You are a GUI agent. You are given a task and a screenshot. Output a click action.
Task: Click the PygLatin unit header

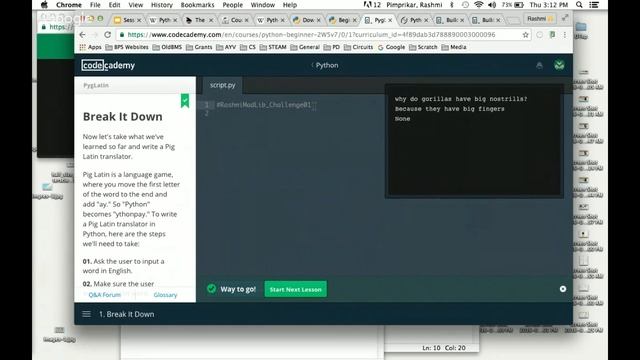click(96, 85)
